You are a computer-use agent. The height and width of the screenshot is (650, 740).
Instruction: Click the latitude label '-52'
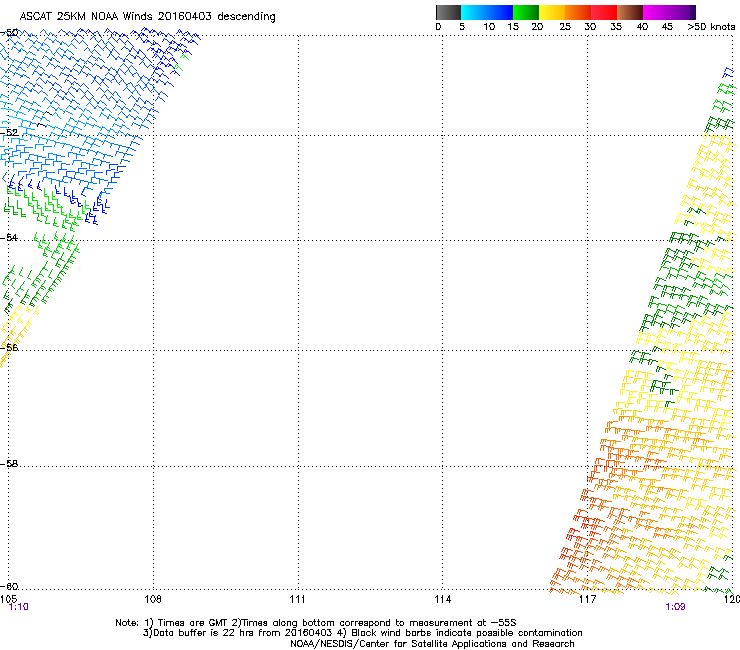[9, 132]
